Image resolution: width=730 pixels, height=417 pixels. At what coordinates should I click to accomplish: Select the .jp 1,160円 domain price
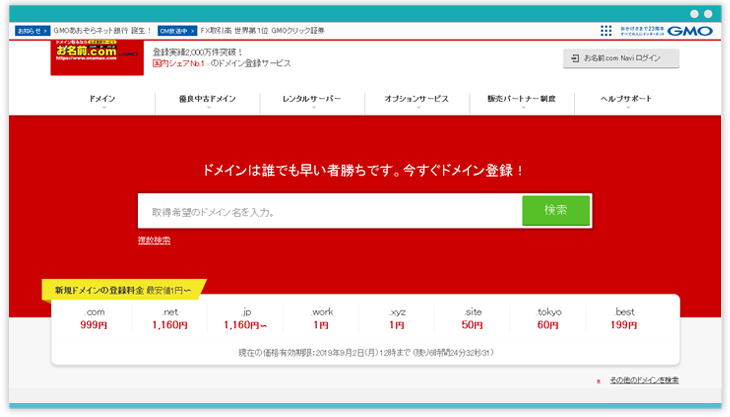point(245,318)
